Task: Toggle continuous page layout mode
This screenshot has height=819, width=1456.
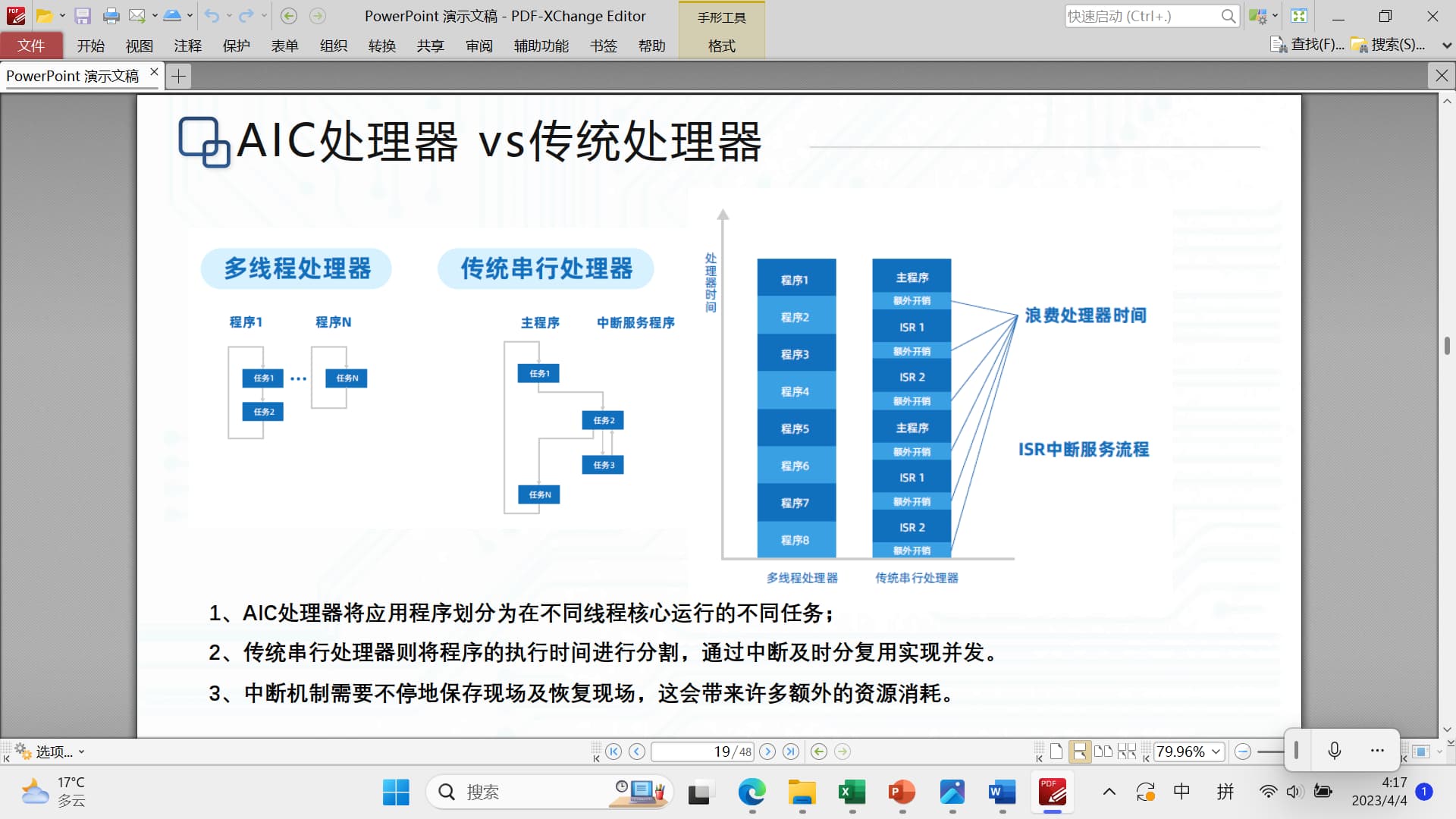Action: (1079, 752)
